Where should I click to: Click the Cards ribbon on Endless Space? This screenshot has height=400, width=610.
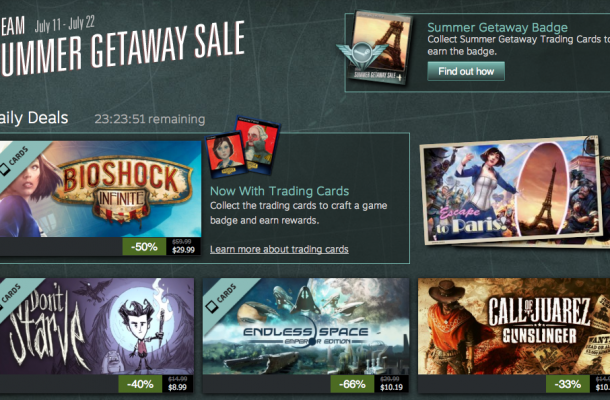pos(224,297)
